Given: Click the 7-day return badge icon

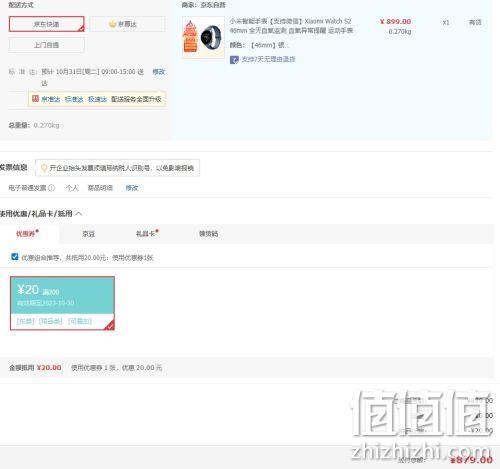Looking at the screenshot, I should pyautogui.click(x=234, y=60).
